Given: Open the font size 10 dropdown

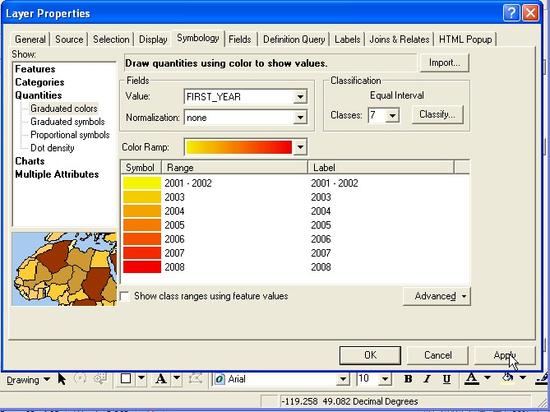Looking at the screenshot, I should point(385,379).
